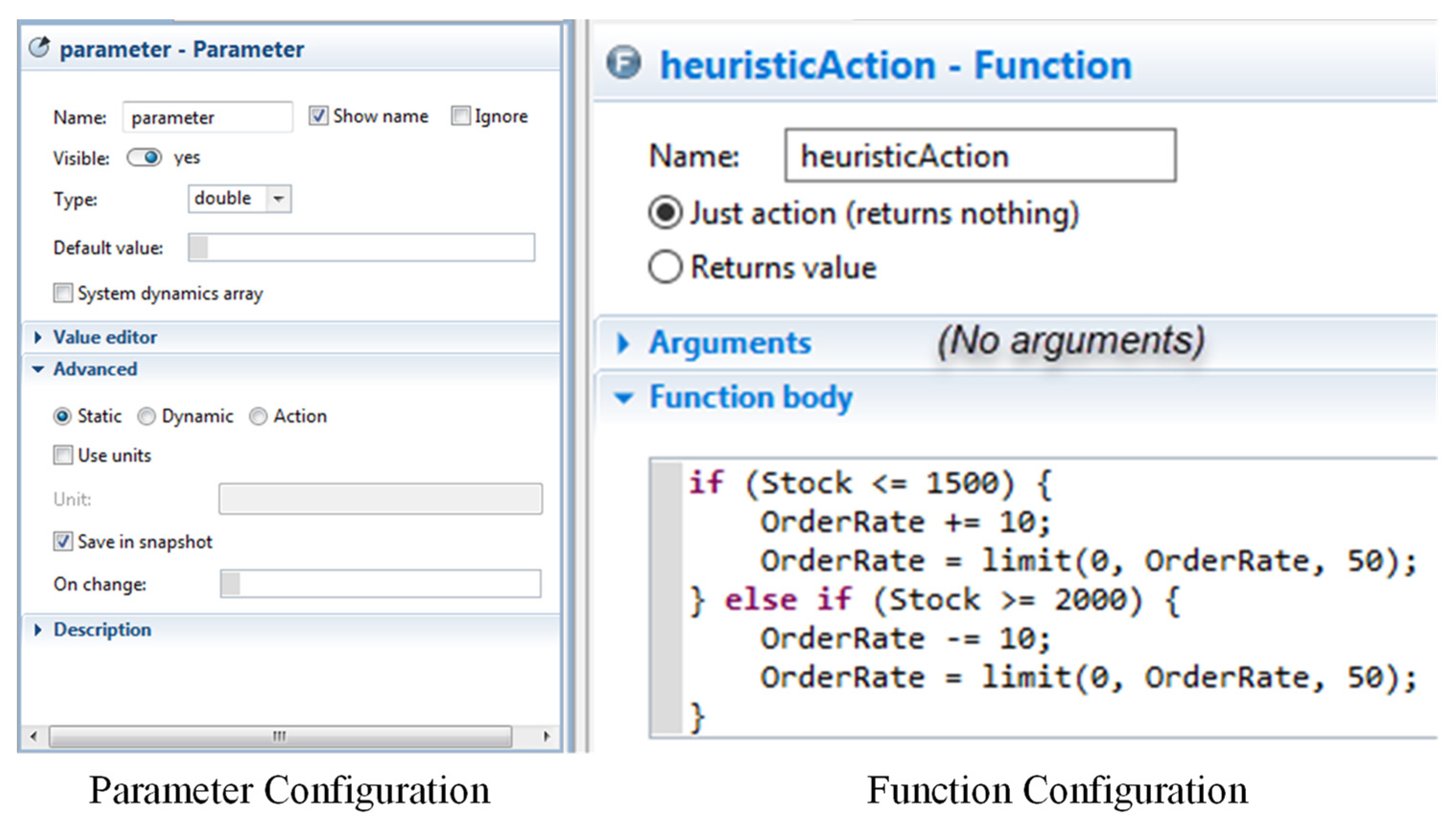The height and width of the screenshot is (826, 1456).
Task: Click the blue Function F icon
Action: click(623, 63)
